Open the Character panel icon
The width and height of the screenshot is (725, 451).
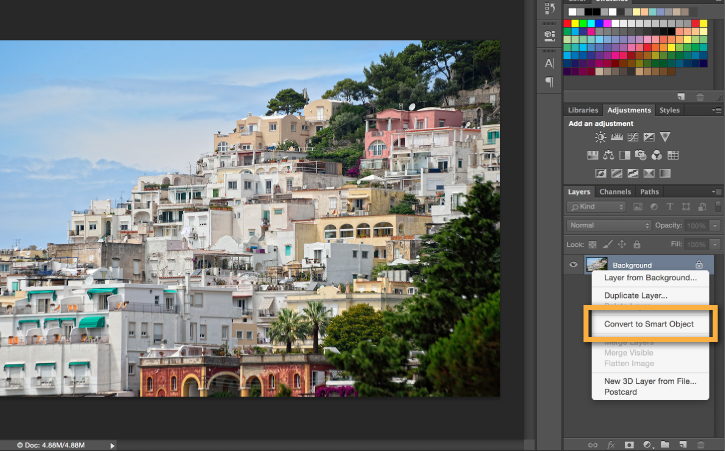tap(549, 63)
